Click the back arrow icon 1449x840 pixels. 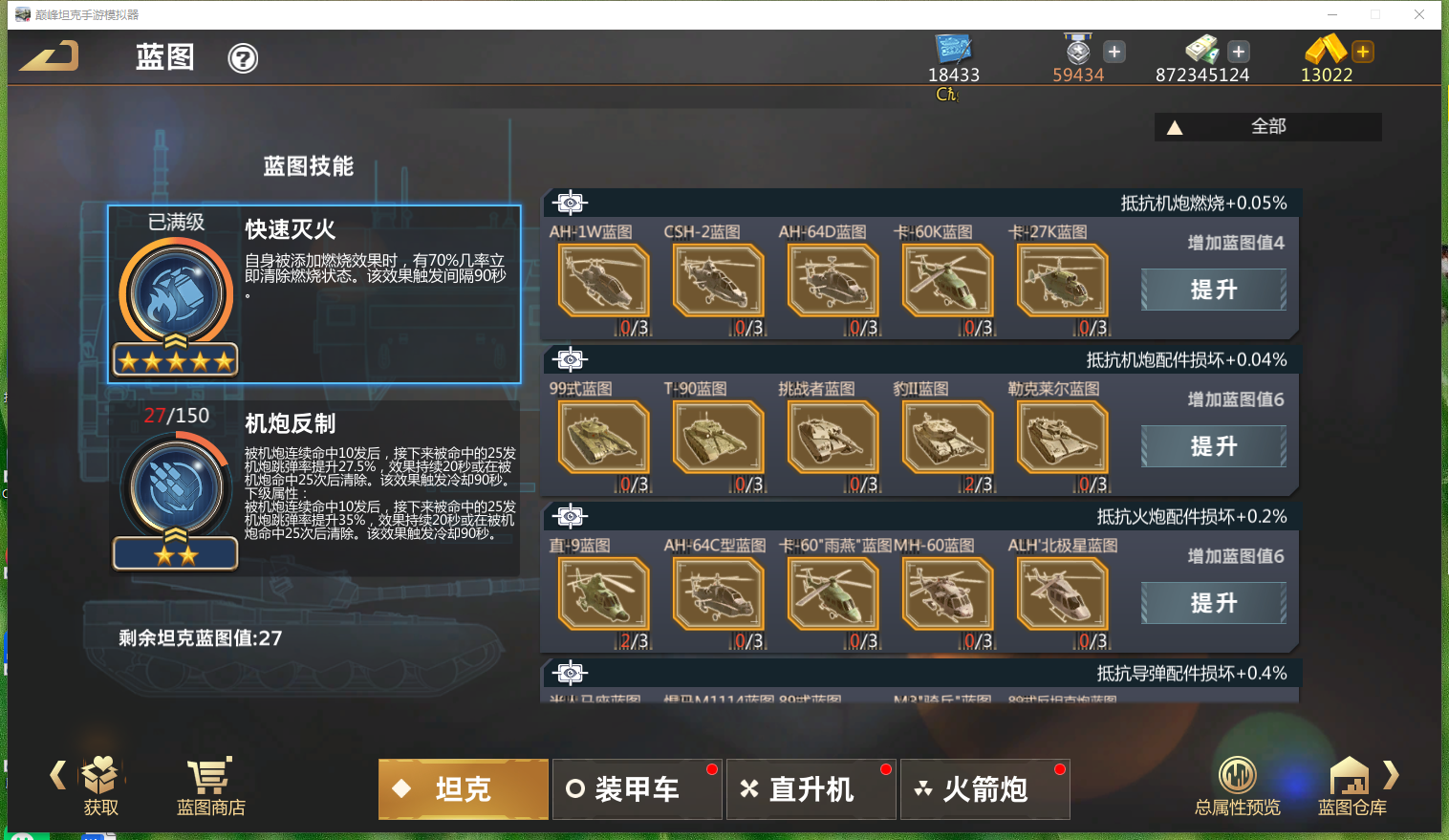[x=50, y=56]
